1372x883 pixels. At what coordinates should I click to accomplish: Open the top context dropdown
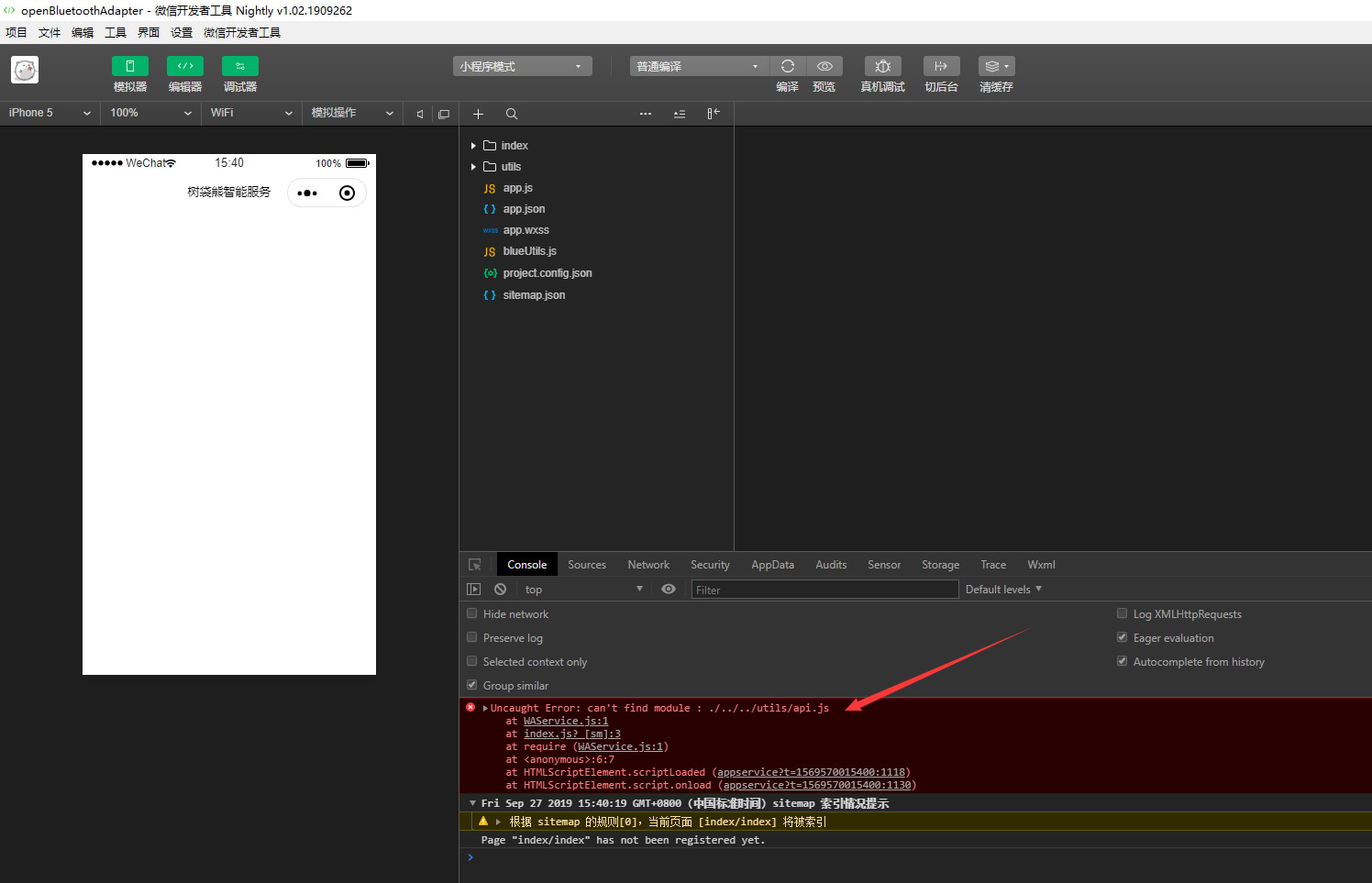[x=582, y=590]
